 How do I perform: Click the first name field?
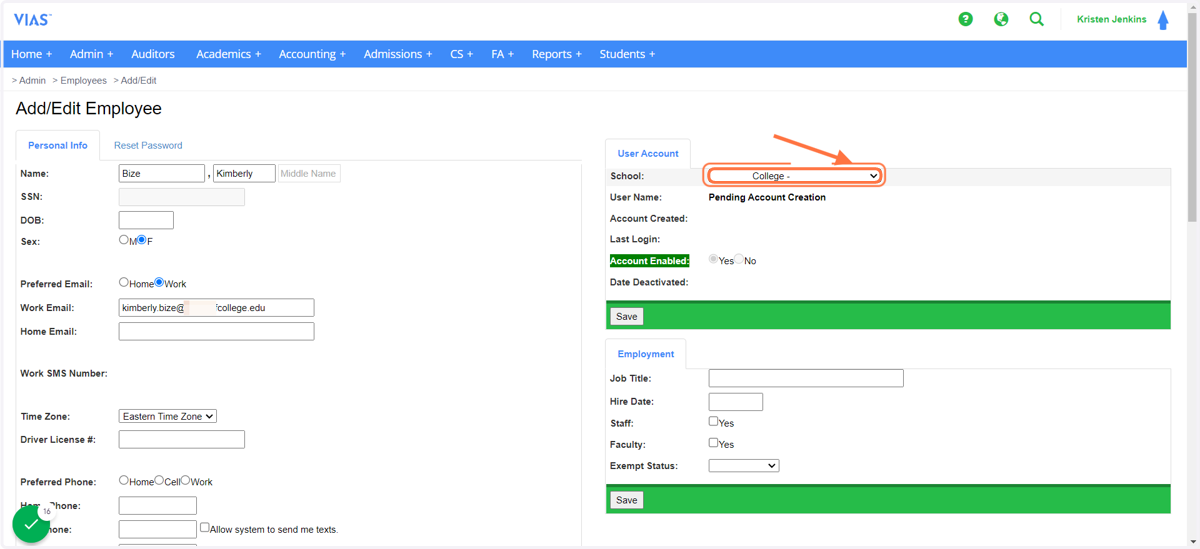[x=244, y=173]
